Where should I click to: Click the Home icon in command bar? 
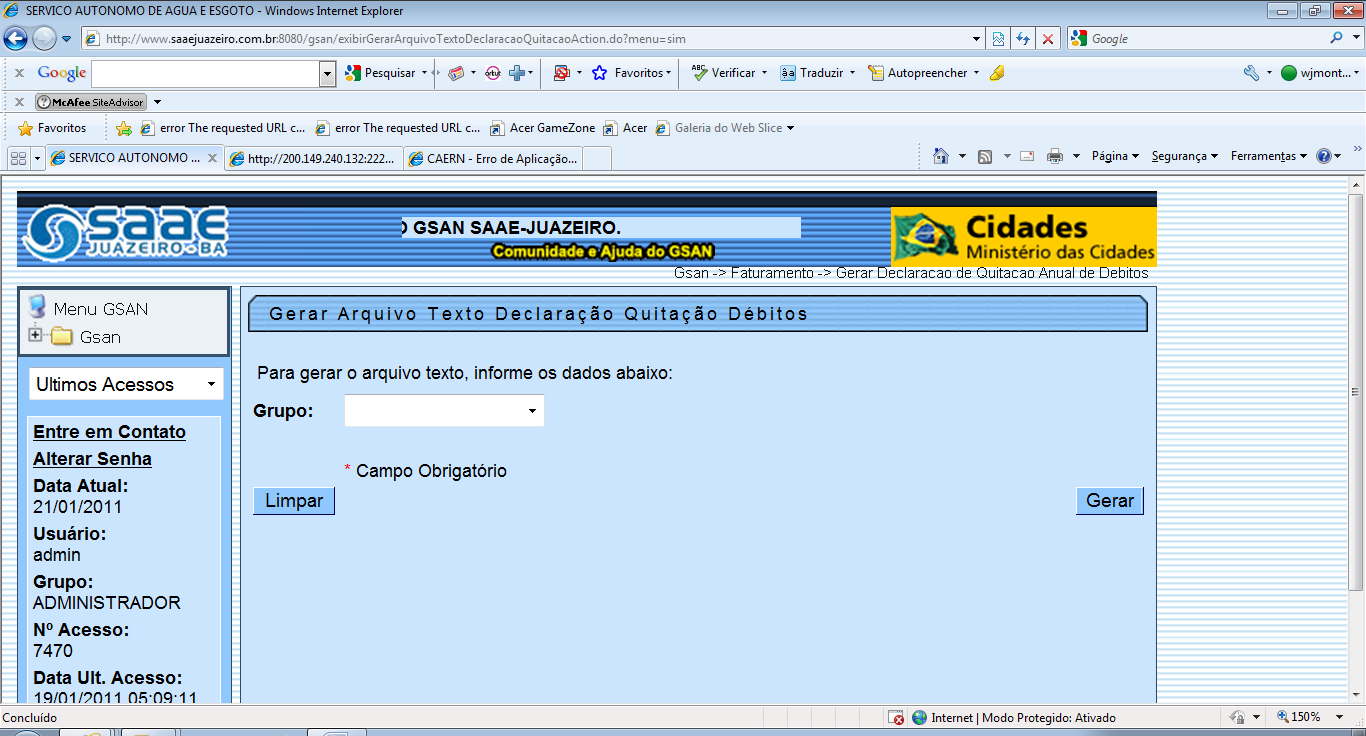point(940,156)
